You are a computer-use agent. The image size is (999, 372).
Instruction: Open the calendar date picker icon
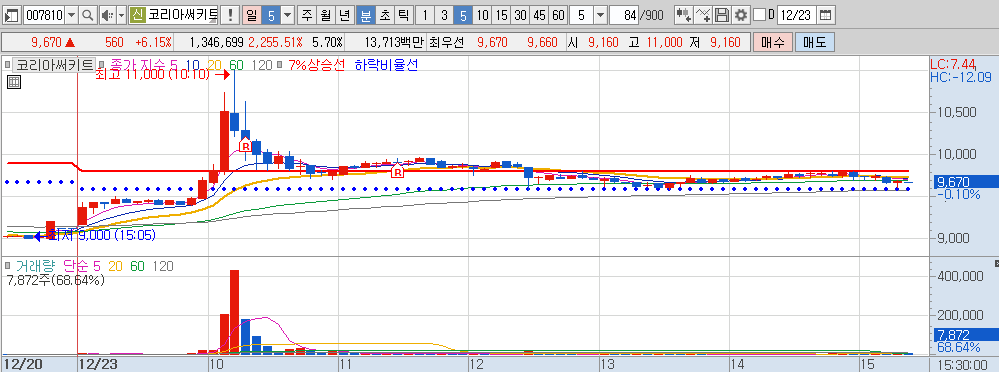825,15
